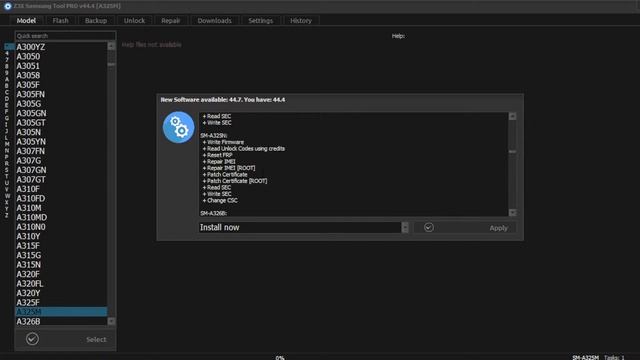Click the model list scrollbar thumb
The height and width of the screenshot is (360, 640).
[x=111, y=64]
